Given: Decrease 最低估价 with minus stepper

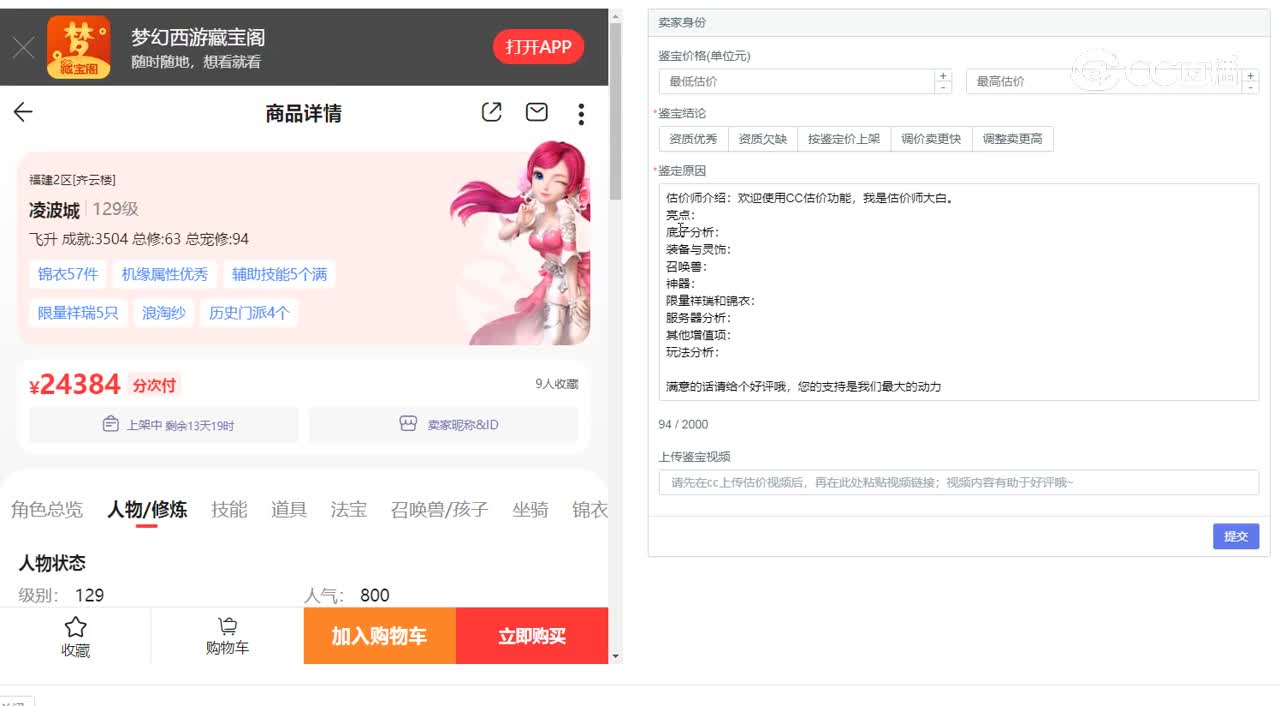Looking at the screenshot, I should click(x=943, y=88).
